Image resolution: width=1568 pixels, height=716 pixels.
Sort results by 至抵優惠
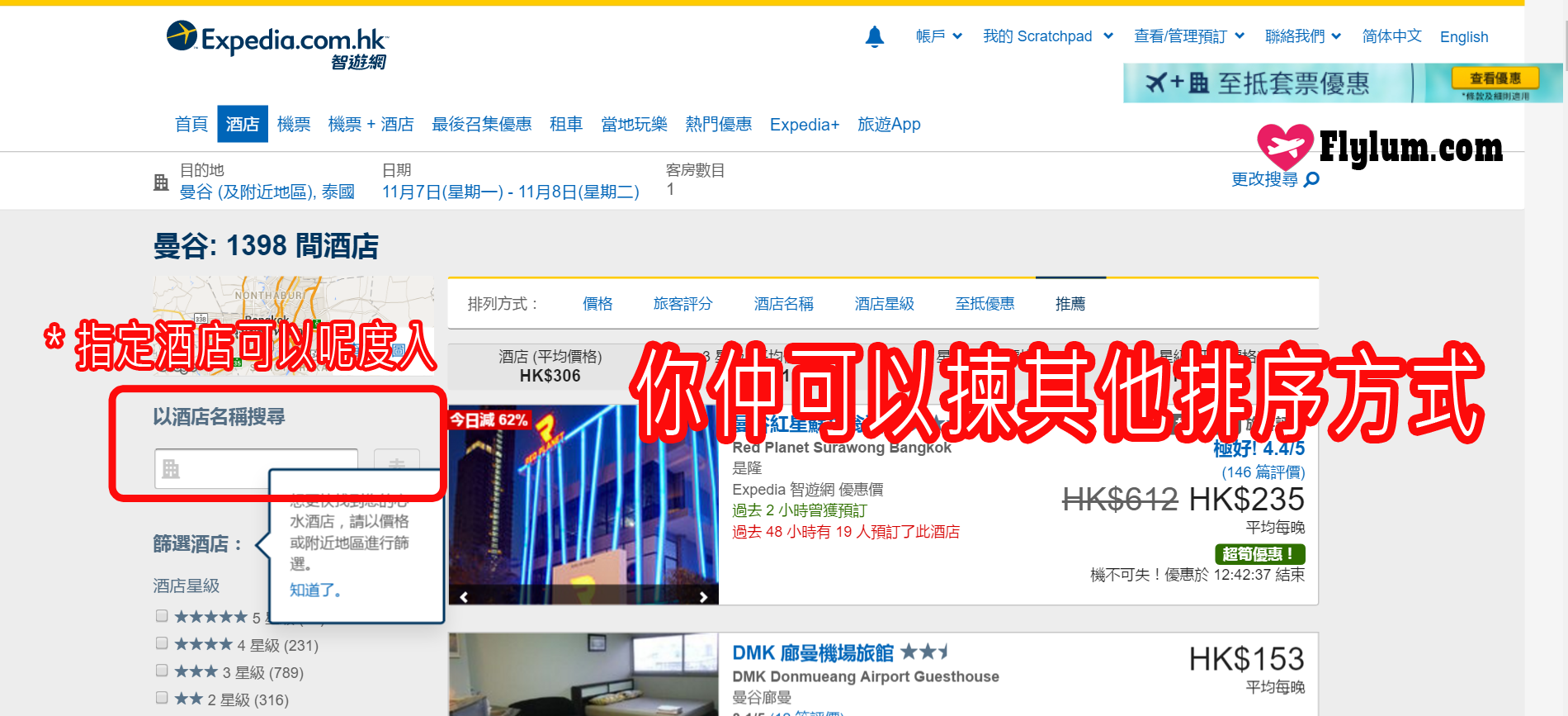(x=985, y=304)
